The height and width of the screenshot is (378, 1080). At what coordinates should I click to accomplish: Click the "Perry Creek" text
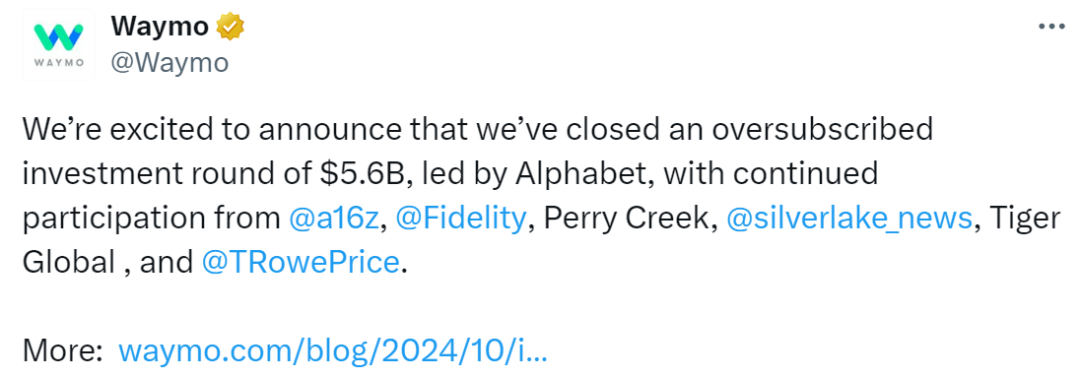click(625, 219)
